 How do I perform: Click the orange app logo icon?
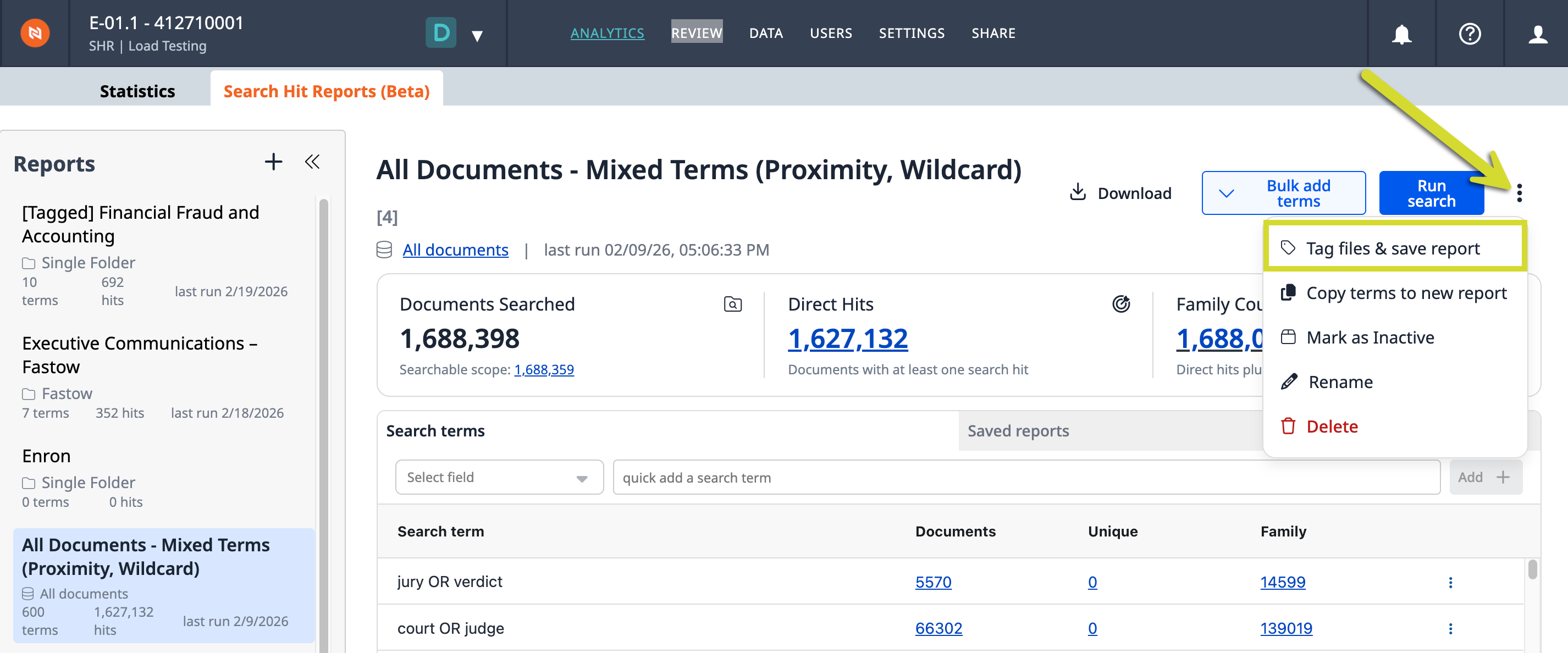pyautogui.click(x=35, y=33)
